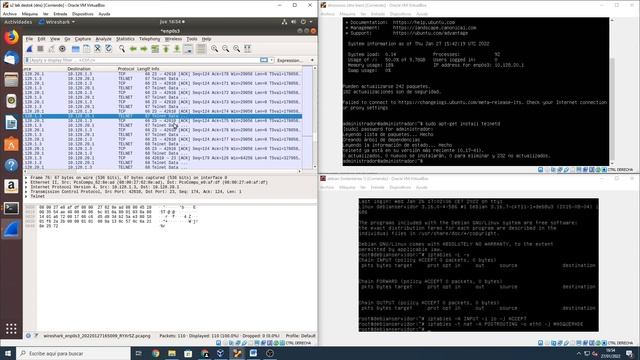Show applications grid in dock
The image size is (640, 360).
[11, 328]
